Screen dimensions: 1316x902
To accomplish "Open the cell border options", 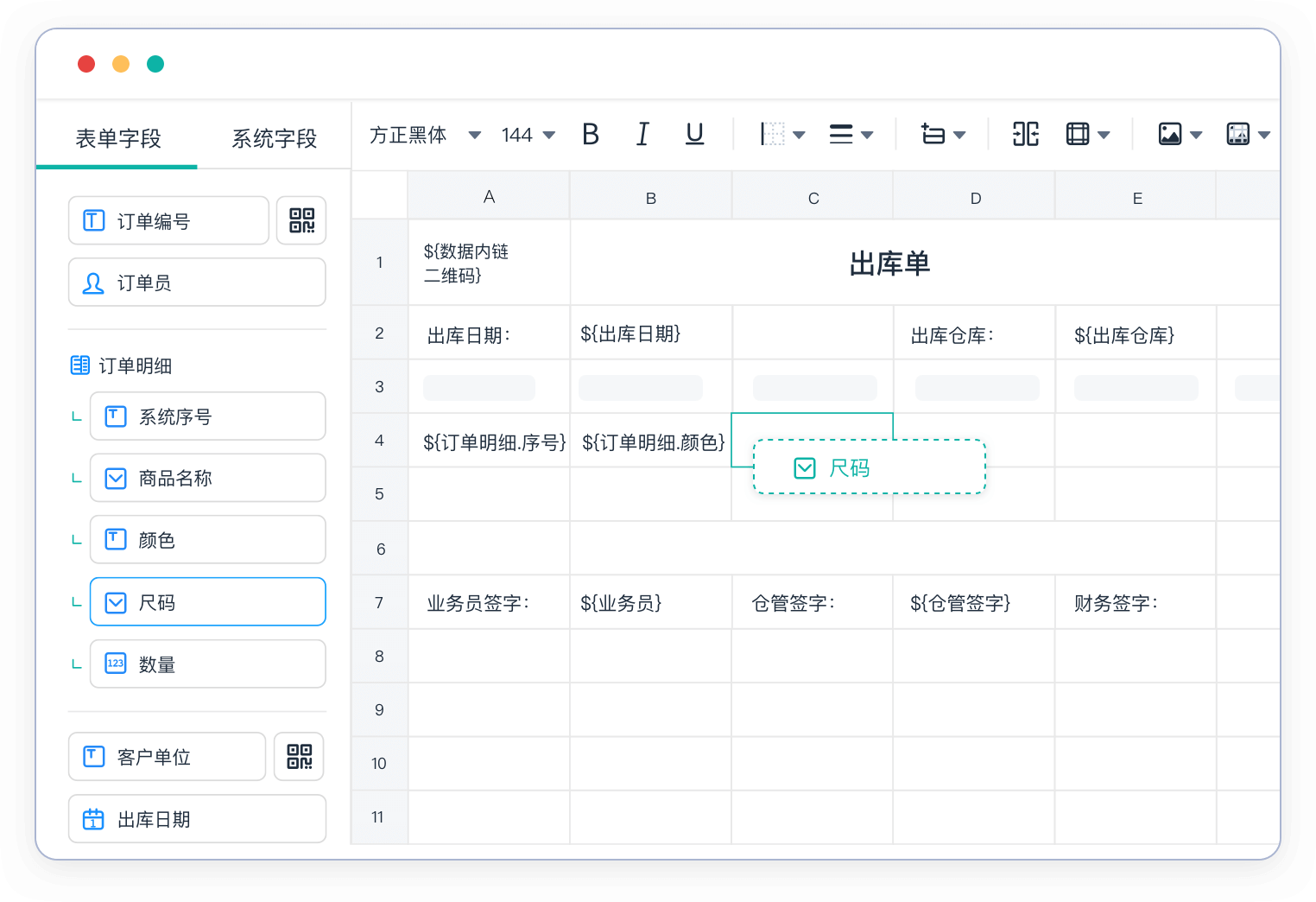I will click(x=782, y=135).
